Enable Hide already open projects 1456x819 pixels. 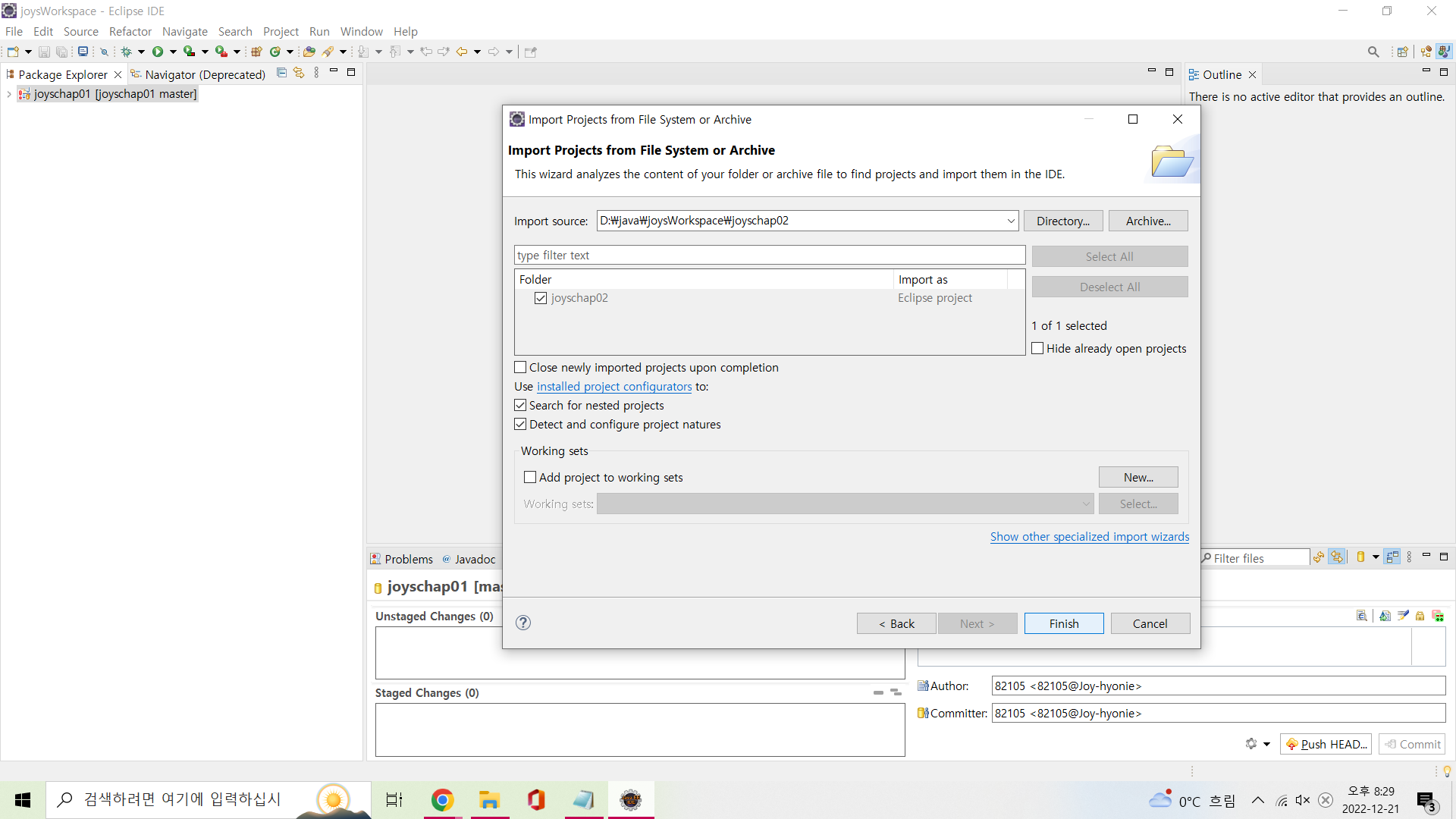tap(1038, 347)
